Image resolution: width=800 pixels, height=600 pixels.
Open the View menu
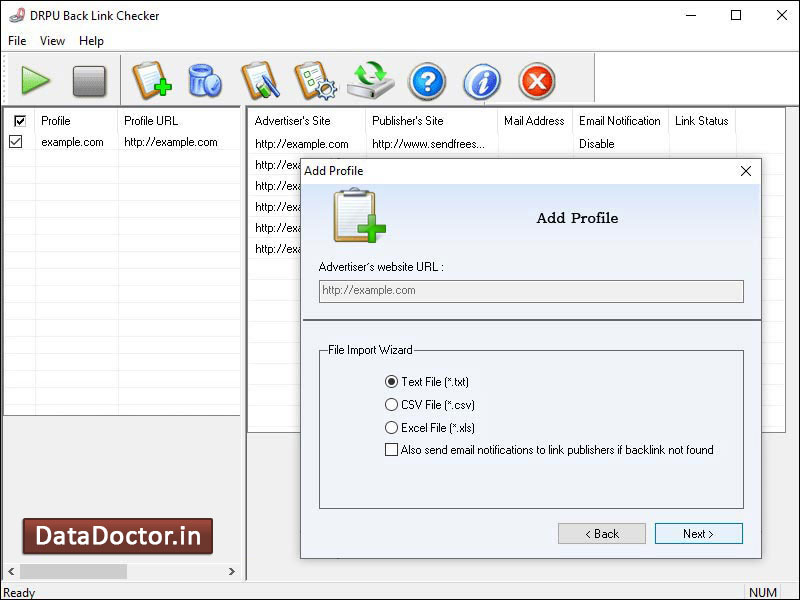point(52,41)
